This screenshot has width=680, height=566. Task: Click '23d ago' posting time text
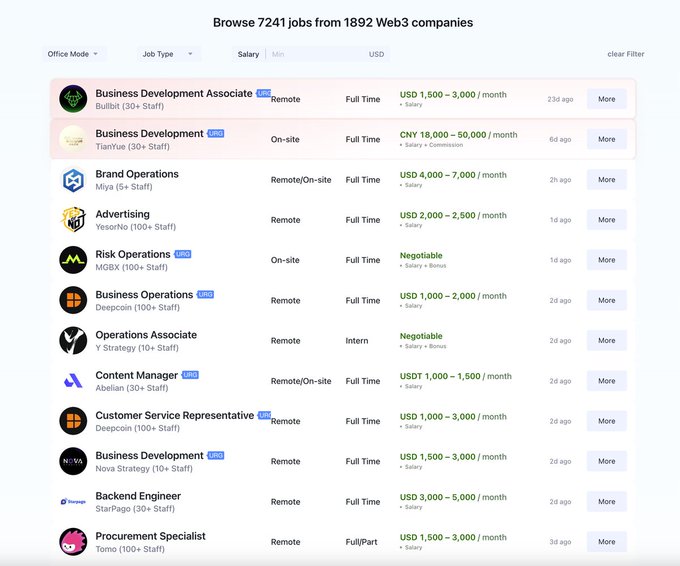pyautogui.click(x=560, y=99)
